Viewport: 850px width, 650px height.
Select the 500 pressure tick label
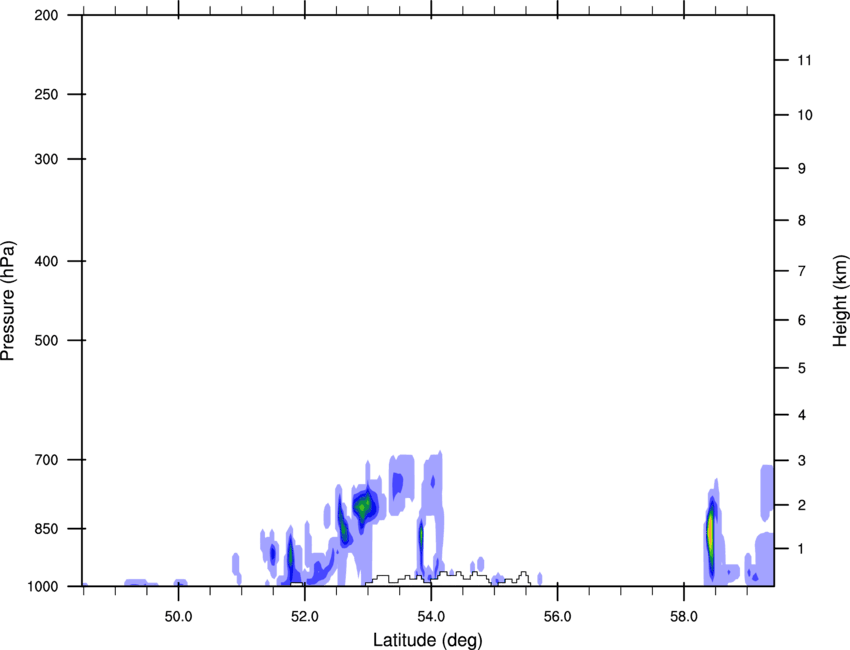(x=46, y=340)
